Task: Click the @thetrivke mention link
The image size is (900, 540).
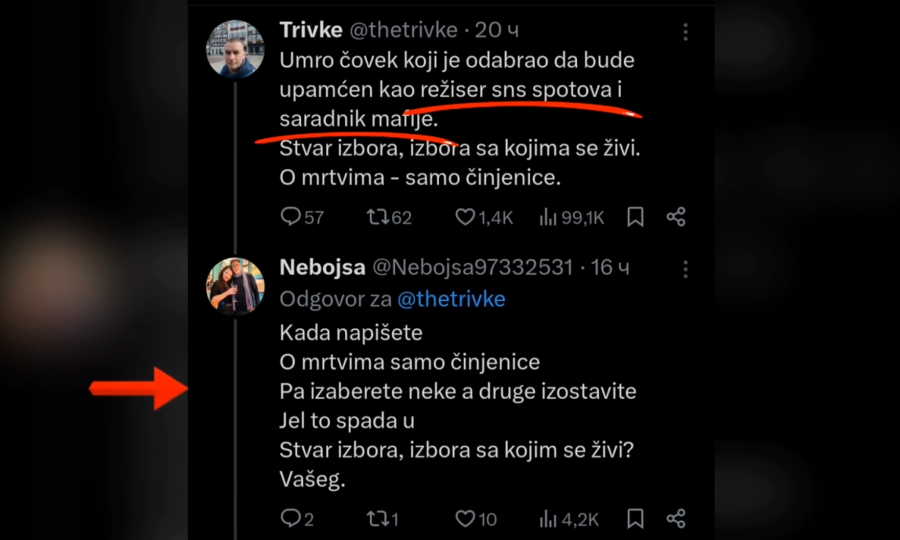Action: pos(451,299)
